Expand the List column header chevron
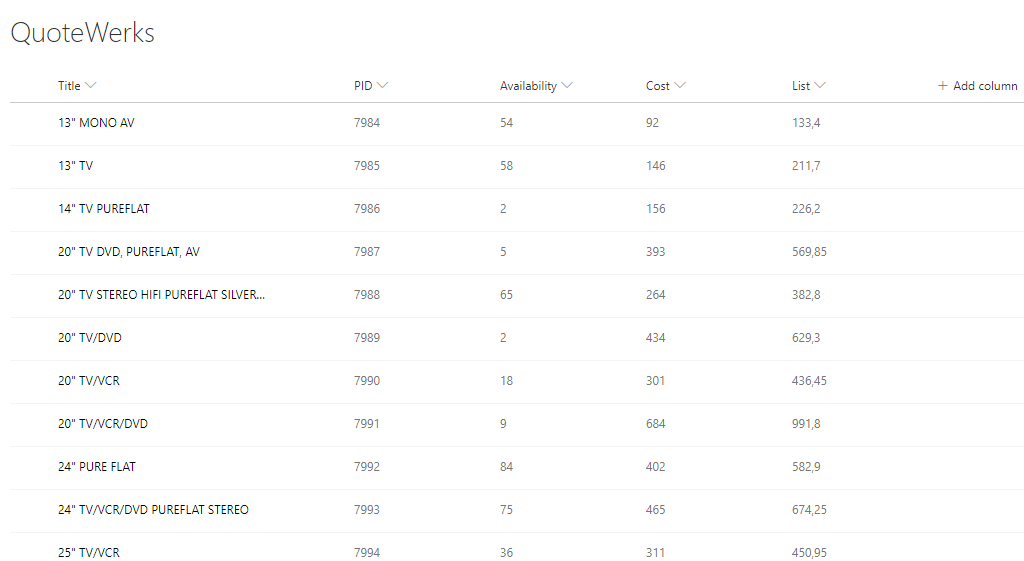 (821, 86)
